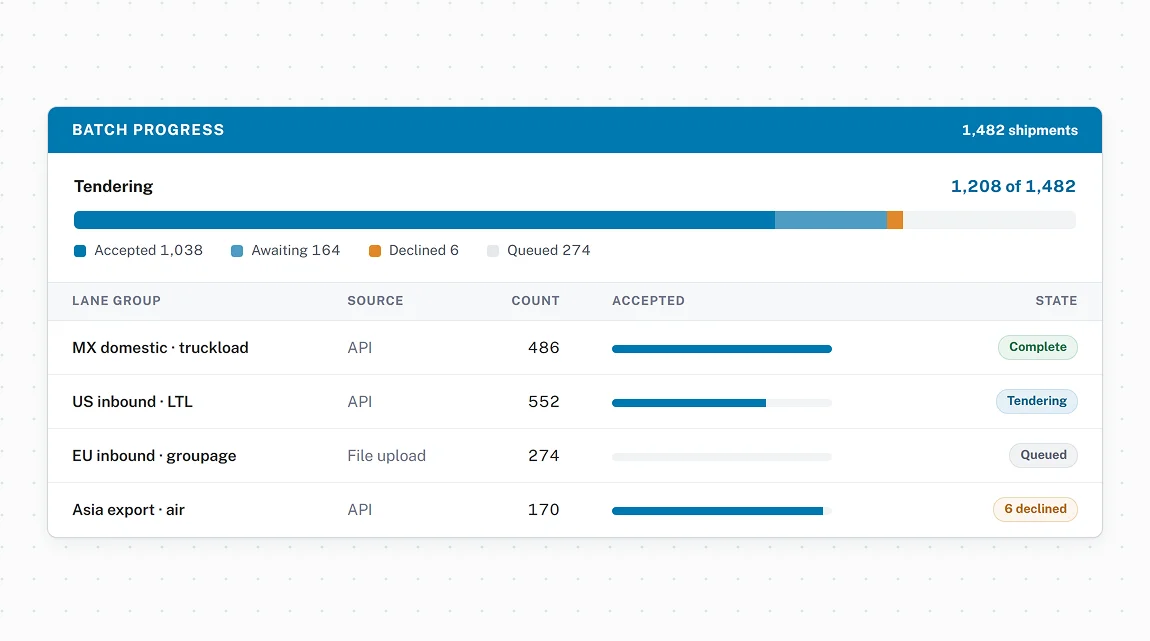Click the Queued status badge
1150x641 pixels.
[1043, 455]
